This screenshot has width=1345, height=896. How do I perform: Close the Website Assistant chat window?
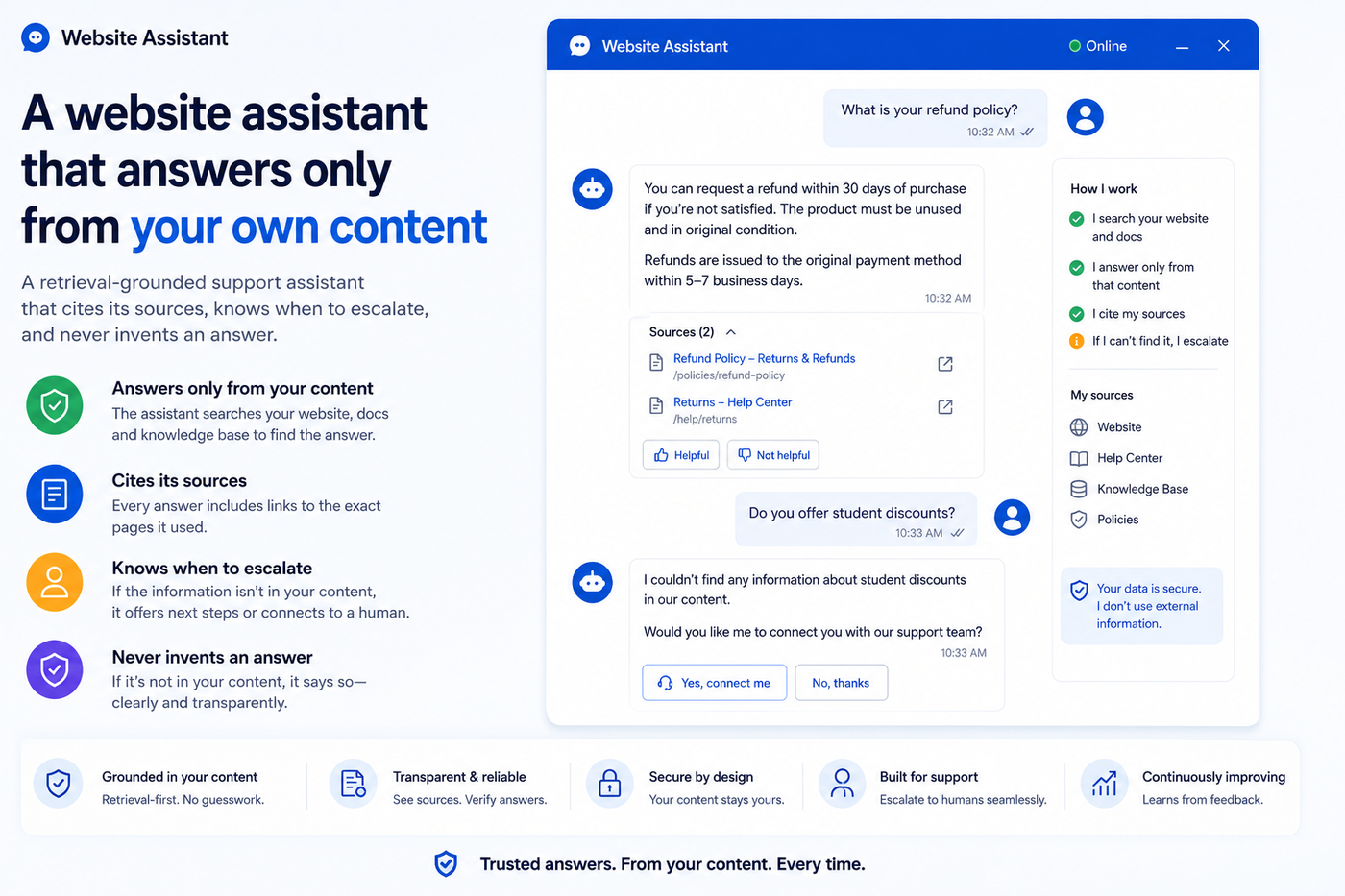[1223, 46]
